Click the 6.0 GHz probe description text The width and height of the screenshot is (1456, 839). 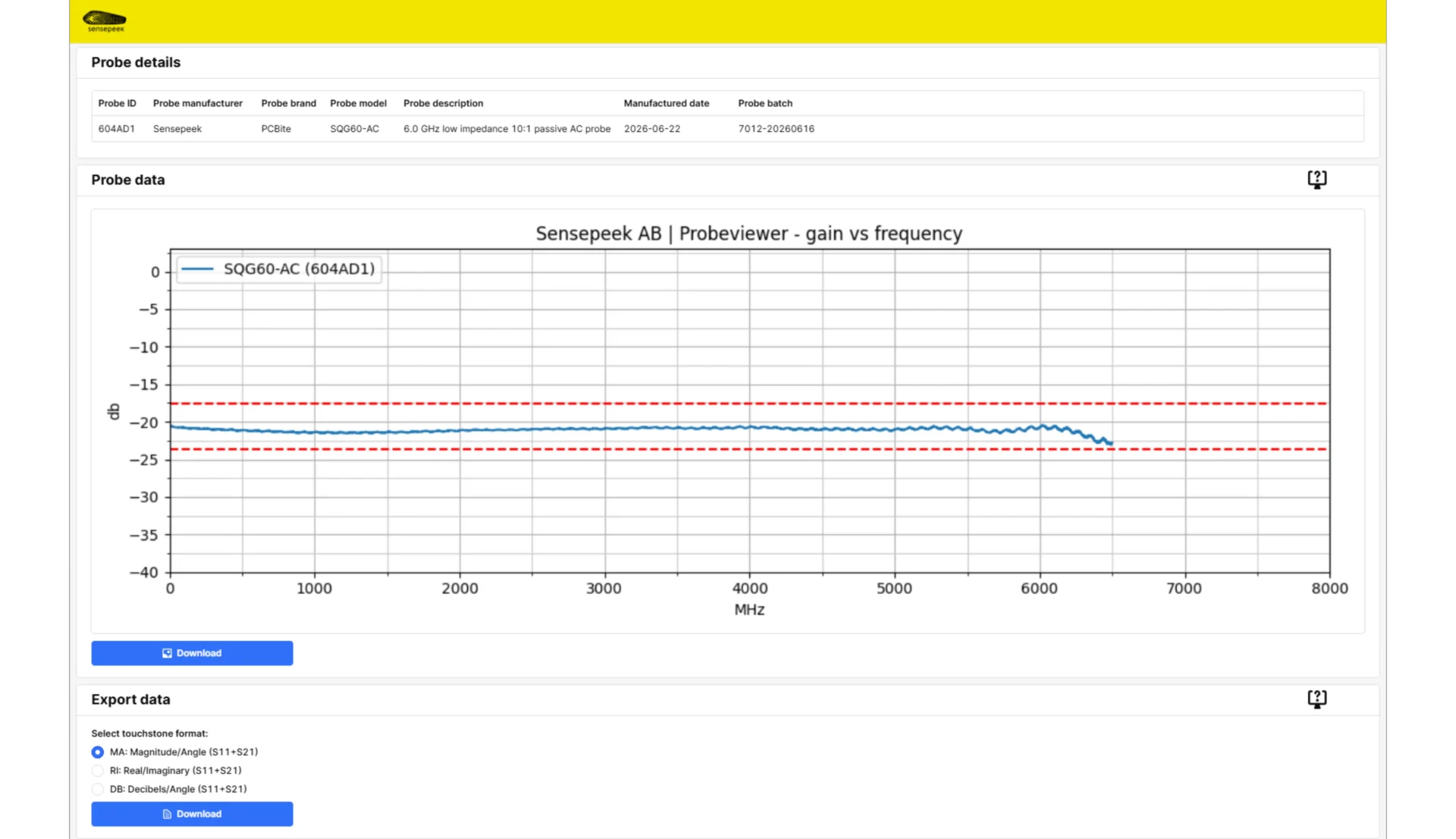[507, 129]
